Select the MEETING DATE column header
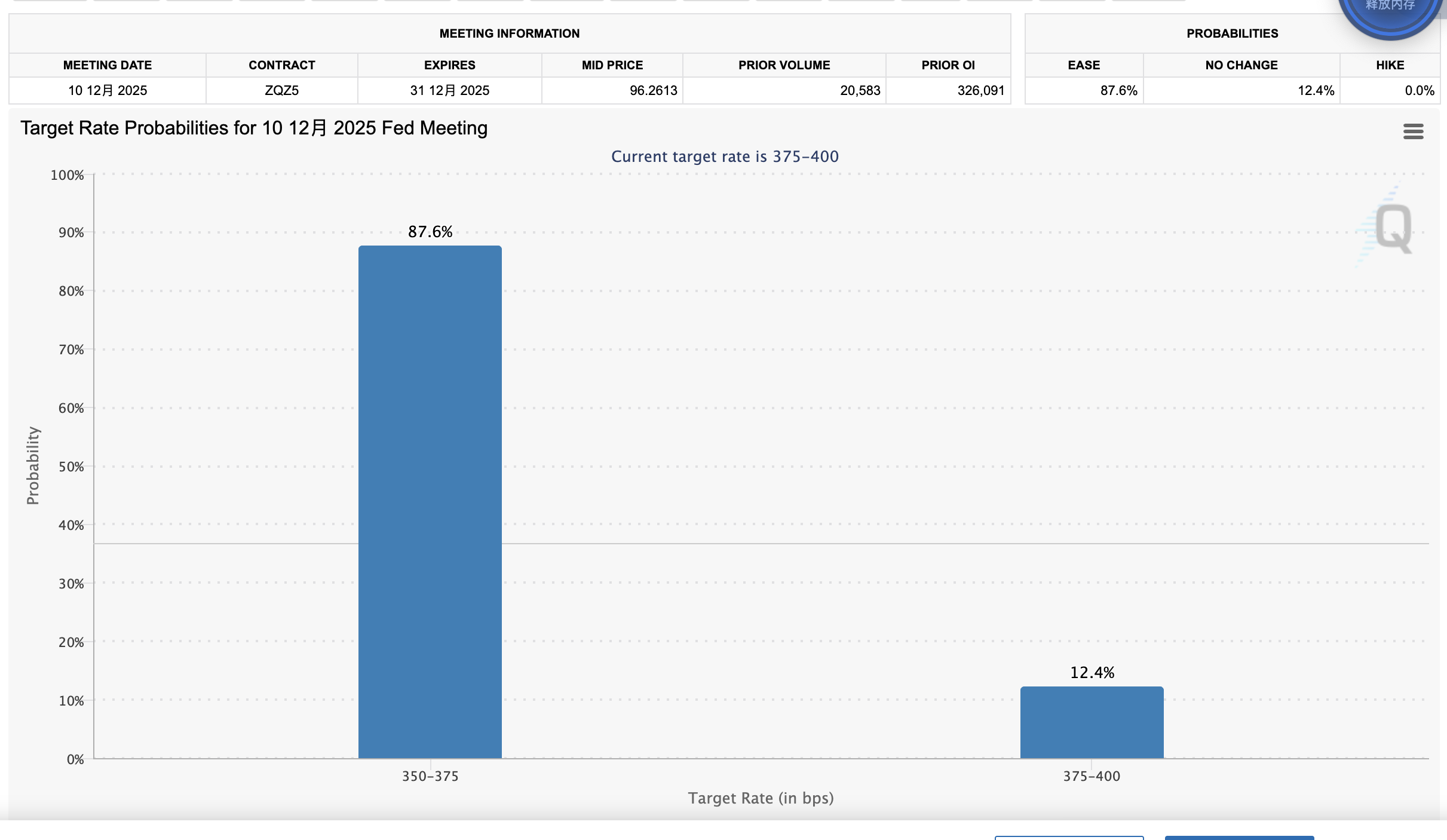This screenshot has width=1447, height=840. click(108, 65)
